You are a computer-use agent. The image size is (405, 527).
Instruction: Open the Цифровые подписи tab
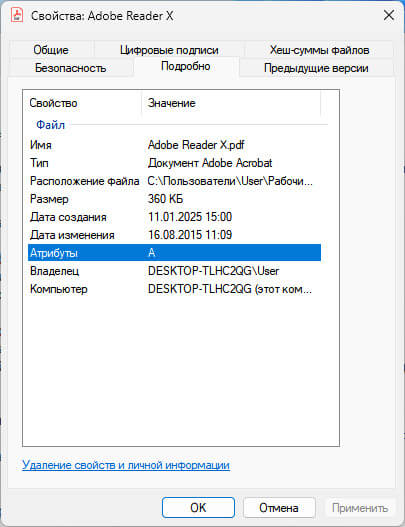click(169, 50)
